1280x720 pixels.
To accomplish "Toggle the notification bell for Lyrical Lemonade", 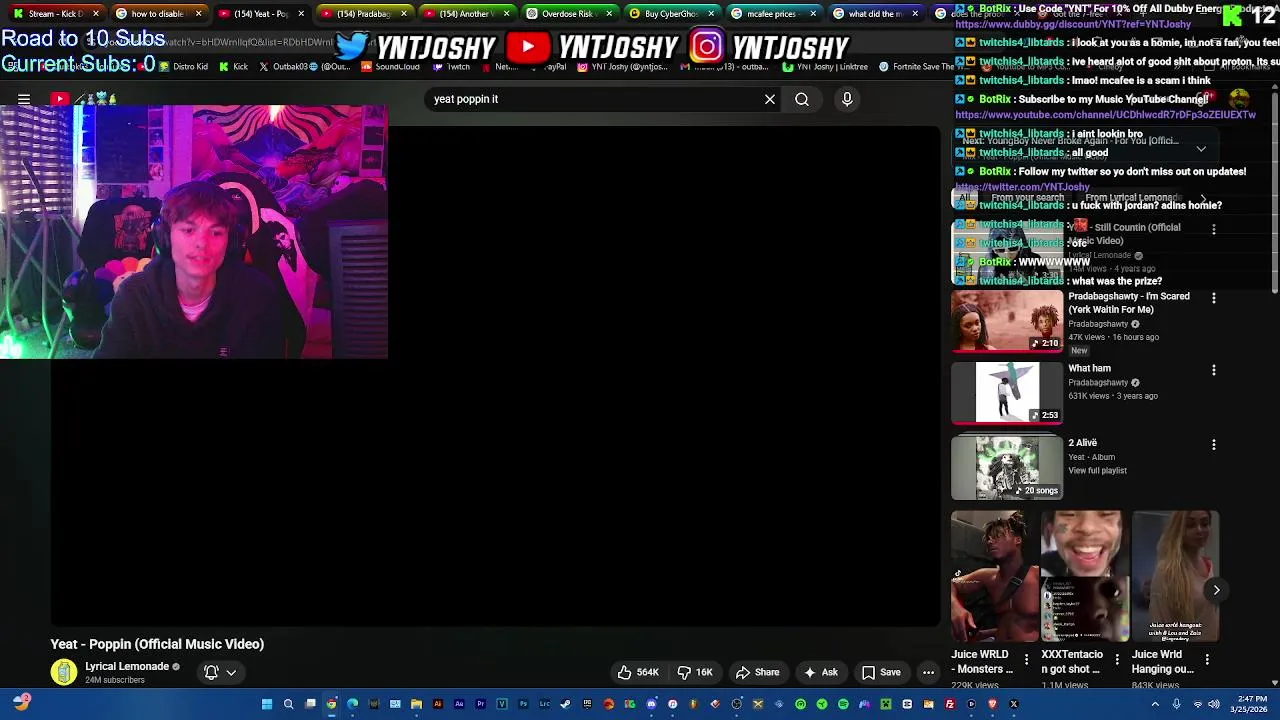I will [211, 672].
